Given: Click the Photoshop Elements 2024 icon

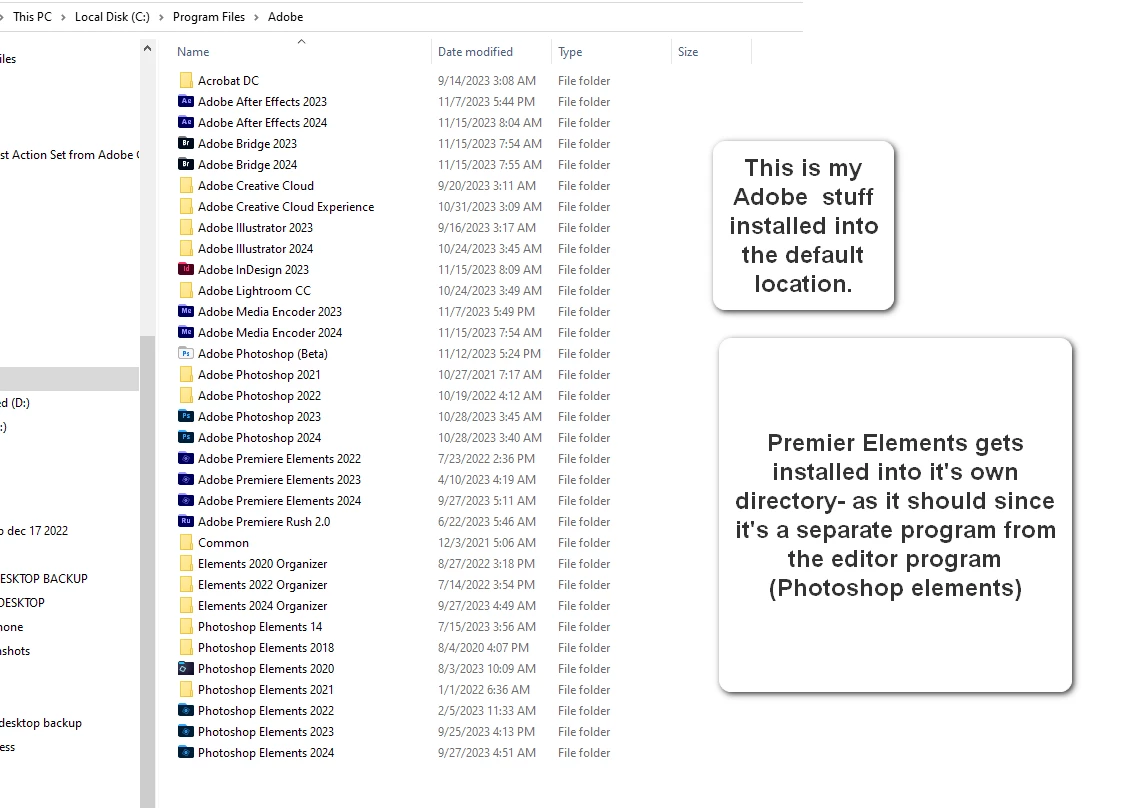Looking at the screenshot, I should 186,752.
